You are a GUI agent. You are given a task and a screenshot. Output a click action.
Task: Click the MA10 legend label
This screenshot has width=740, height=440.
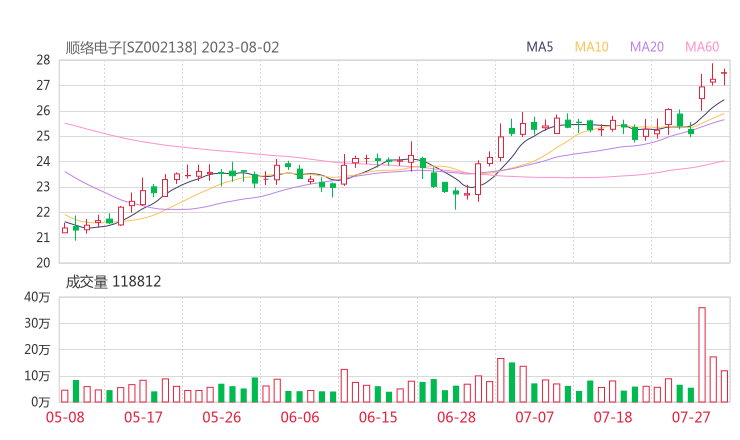[591, 47]
